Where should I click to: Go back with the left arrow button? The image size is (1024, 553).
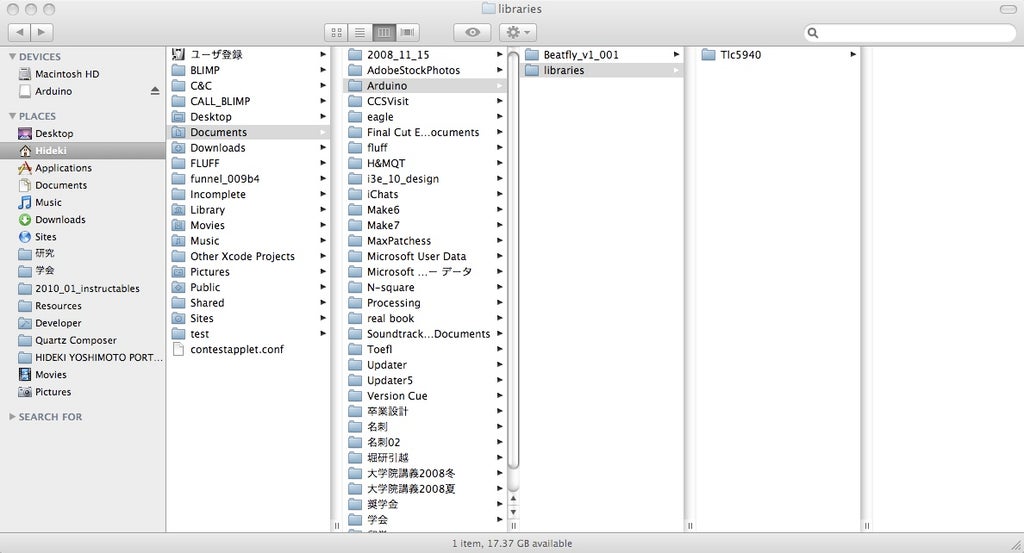19,32
